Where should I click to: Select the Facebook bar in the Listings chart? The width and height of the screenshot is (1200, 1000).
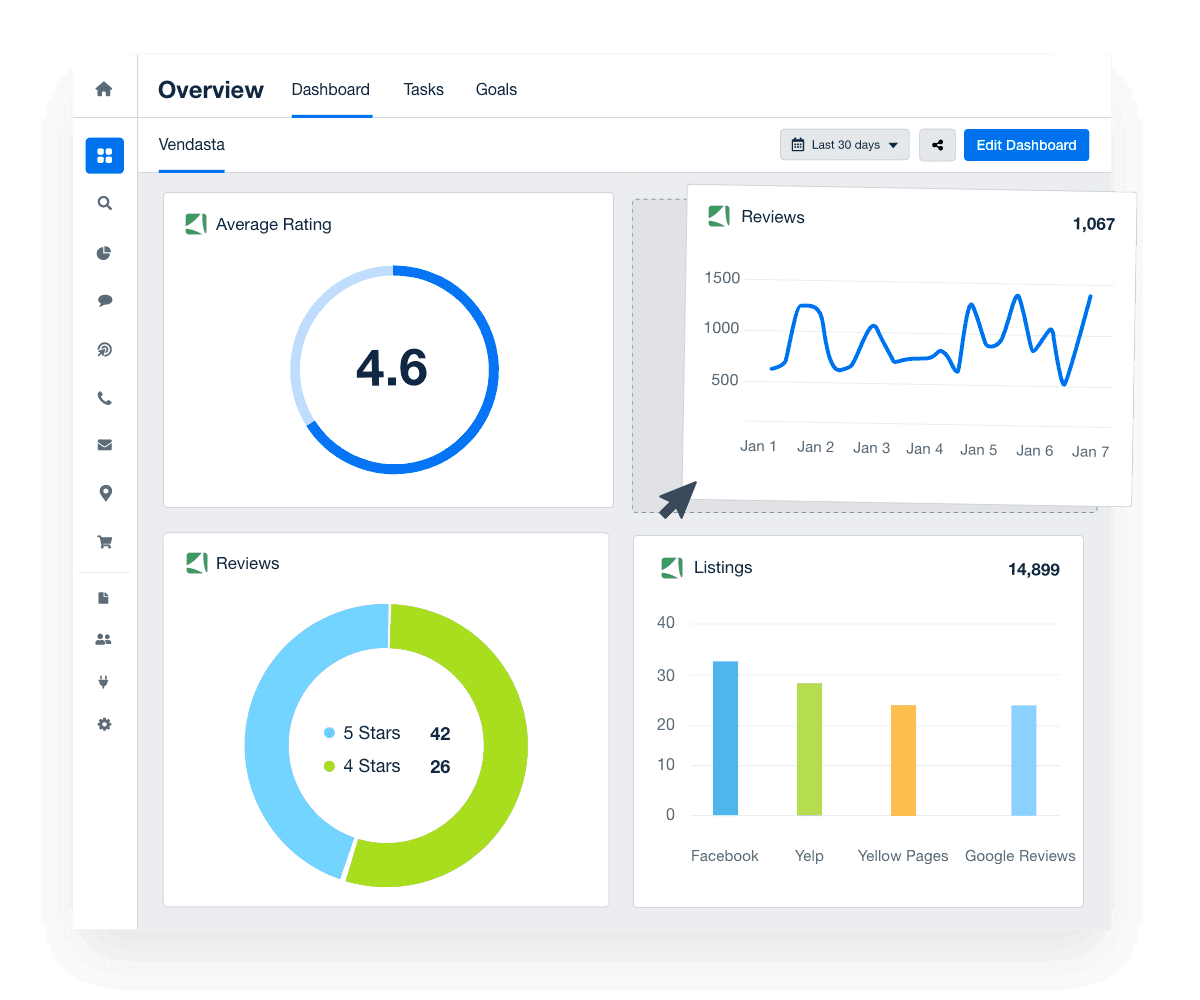tap(724, 738)
